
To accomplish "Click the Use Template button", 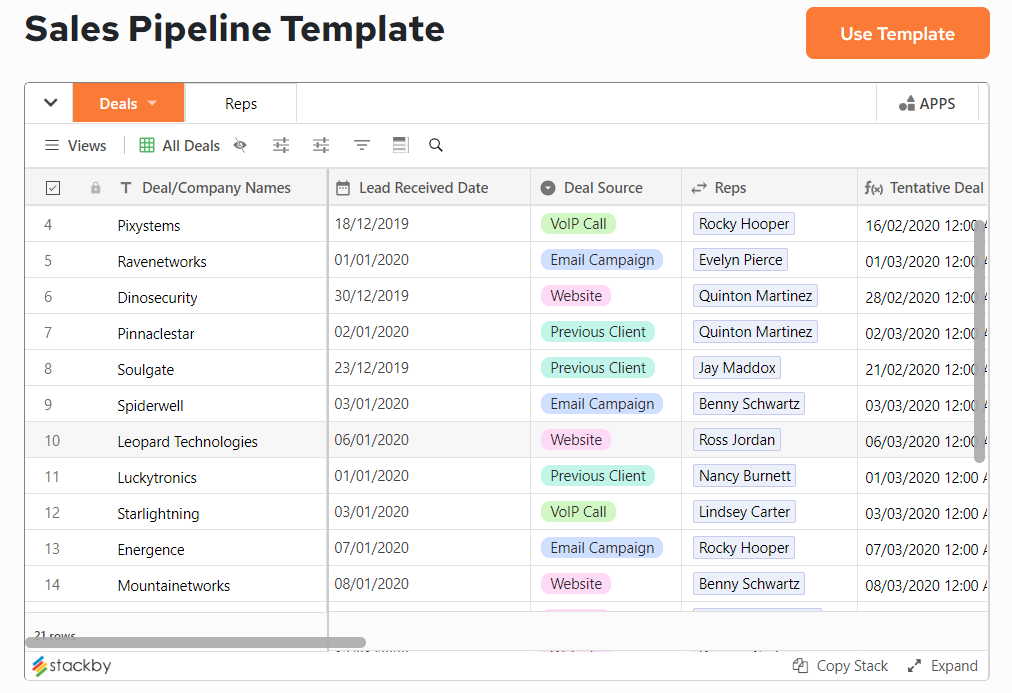I will [x=896, y=33].
